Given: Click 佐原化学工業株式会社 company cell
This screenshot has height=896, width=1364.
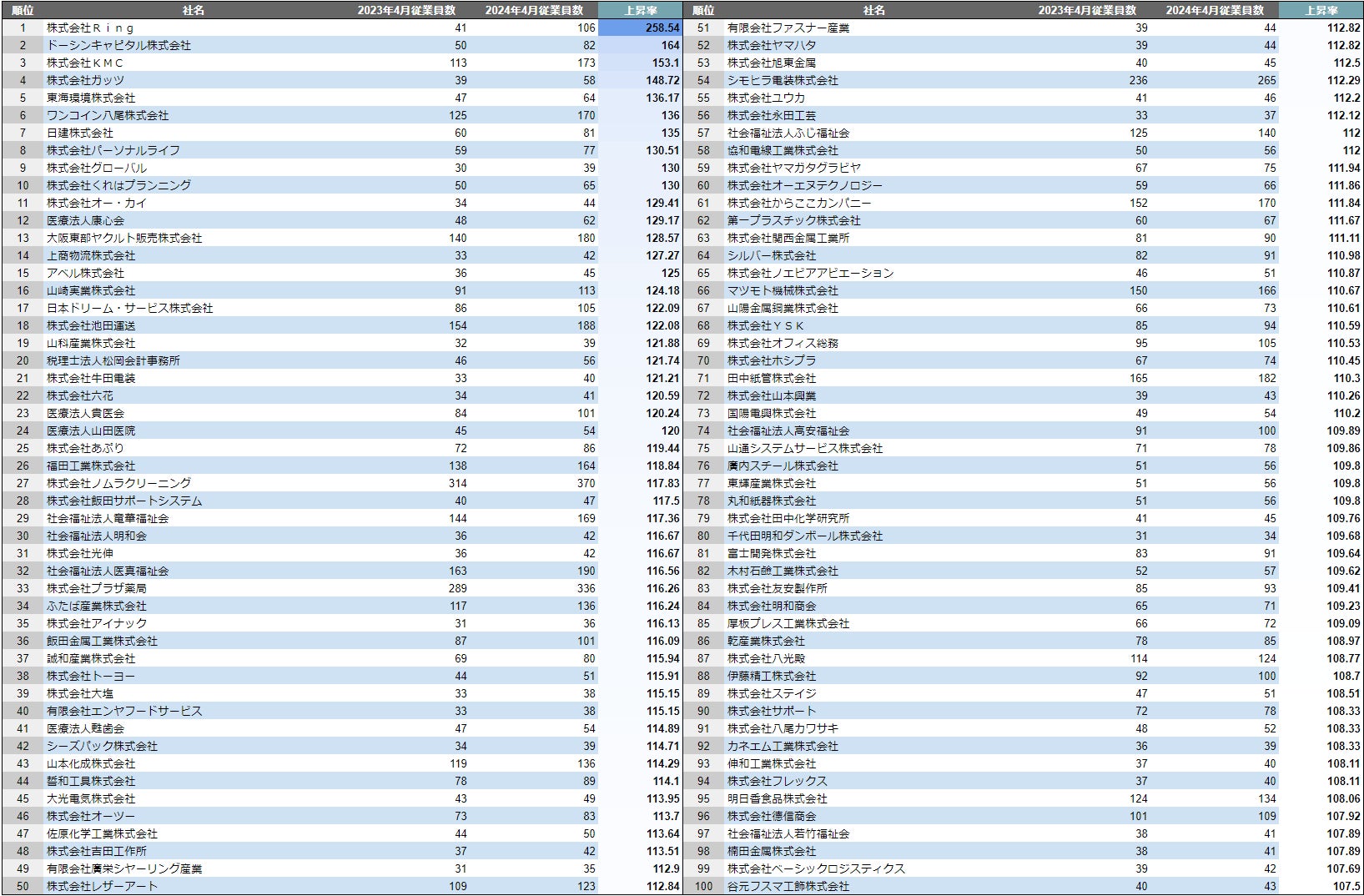Looking at the screenshot, I should coord(102,833).
